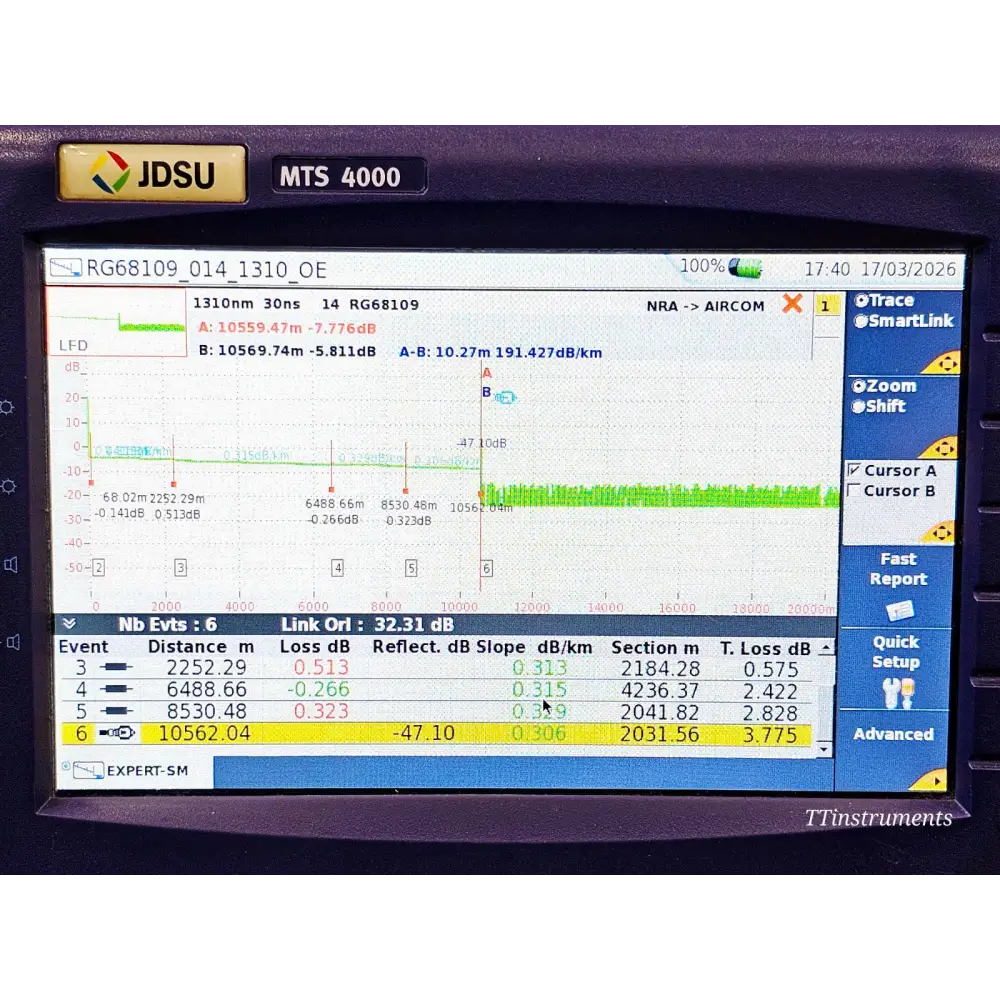Viewport: 1000px width, 1000px height.
Task: Click the Fast Report document icon
Action: [x=900, y=611]
